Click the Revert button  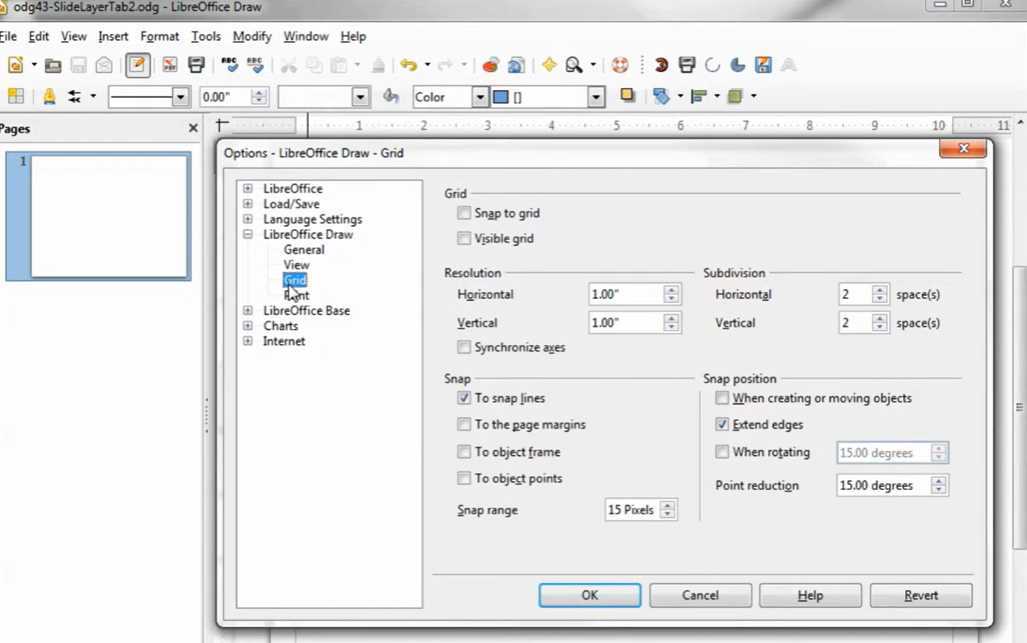coord(921,595)
